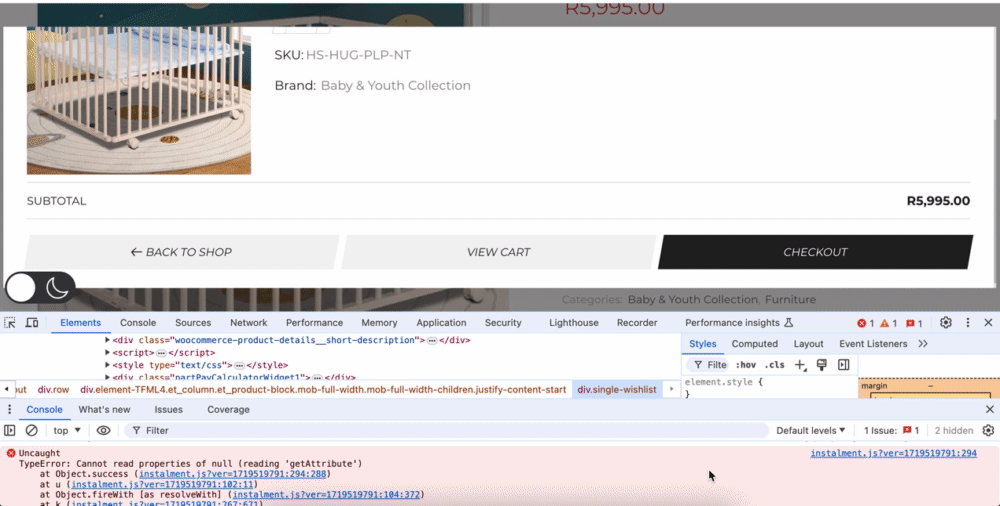The height and width of the screenshot is (506, 1000).
Task: Activate the inspect element picker icon
Action: 10,323
